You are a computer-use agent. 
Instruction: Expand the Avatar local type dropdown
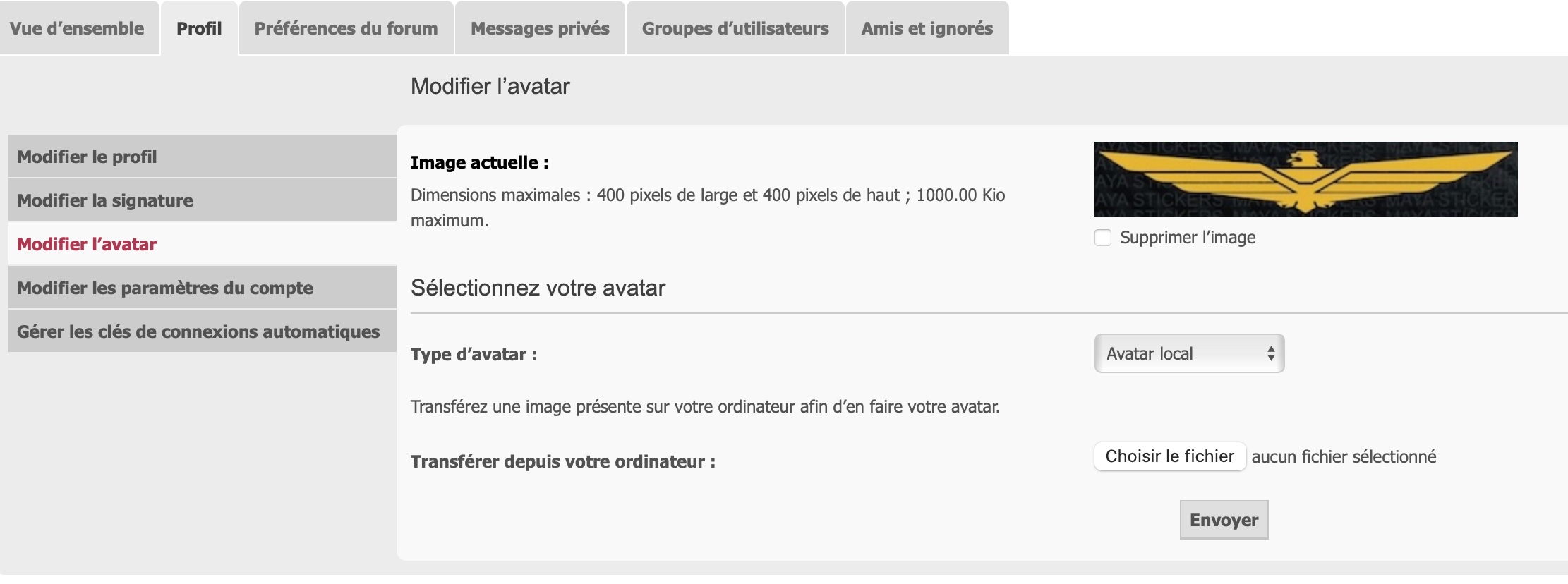click(1189, 353)
